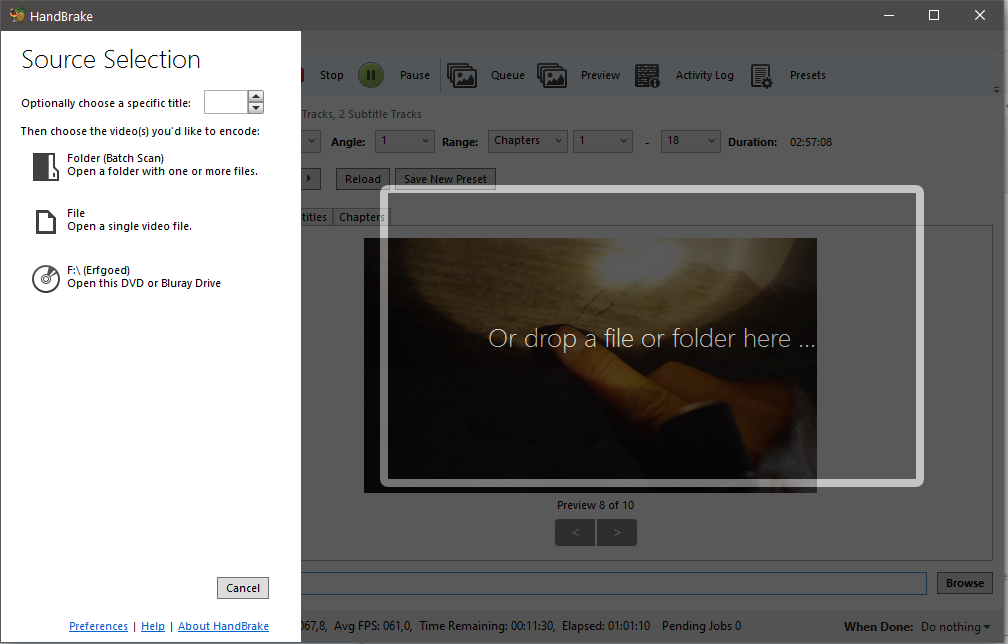Select Open this DVD or Bluray Drive

(144, 283)
